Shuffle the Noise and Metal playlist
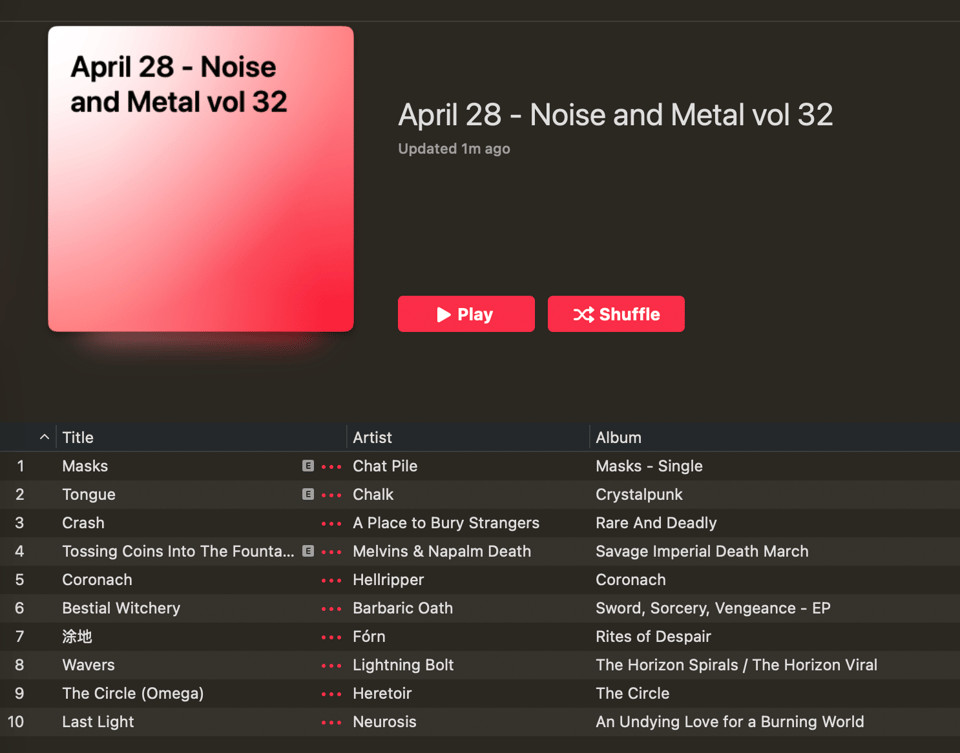Screen dimensions: 960x753 pyautogui.click(x=616, y=314)
